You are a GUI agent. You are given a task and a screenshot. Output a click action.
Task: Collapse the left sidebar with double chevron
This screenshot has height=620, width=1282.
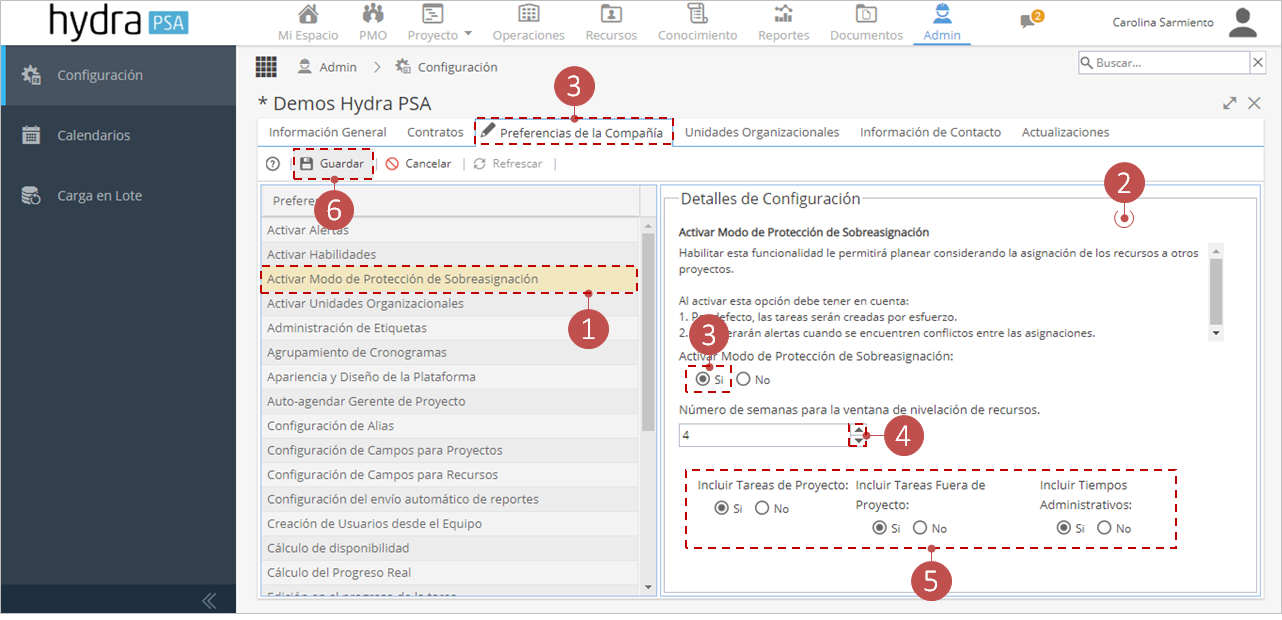click(209, 601)
